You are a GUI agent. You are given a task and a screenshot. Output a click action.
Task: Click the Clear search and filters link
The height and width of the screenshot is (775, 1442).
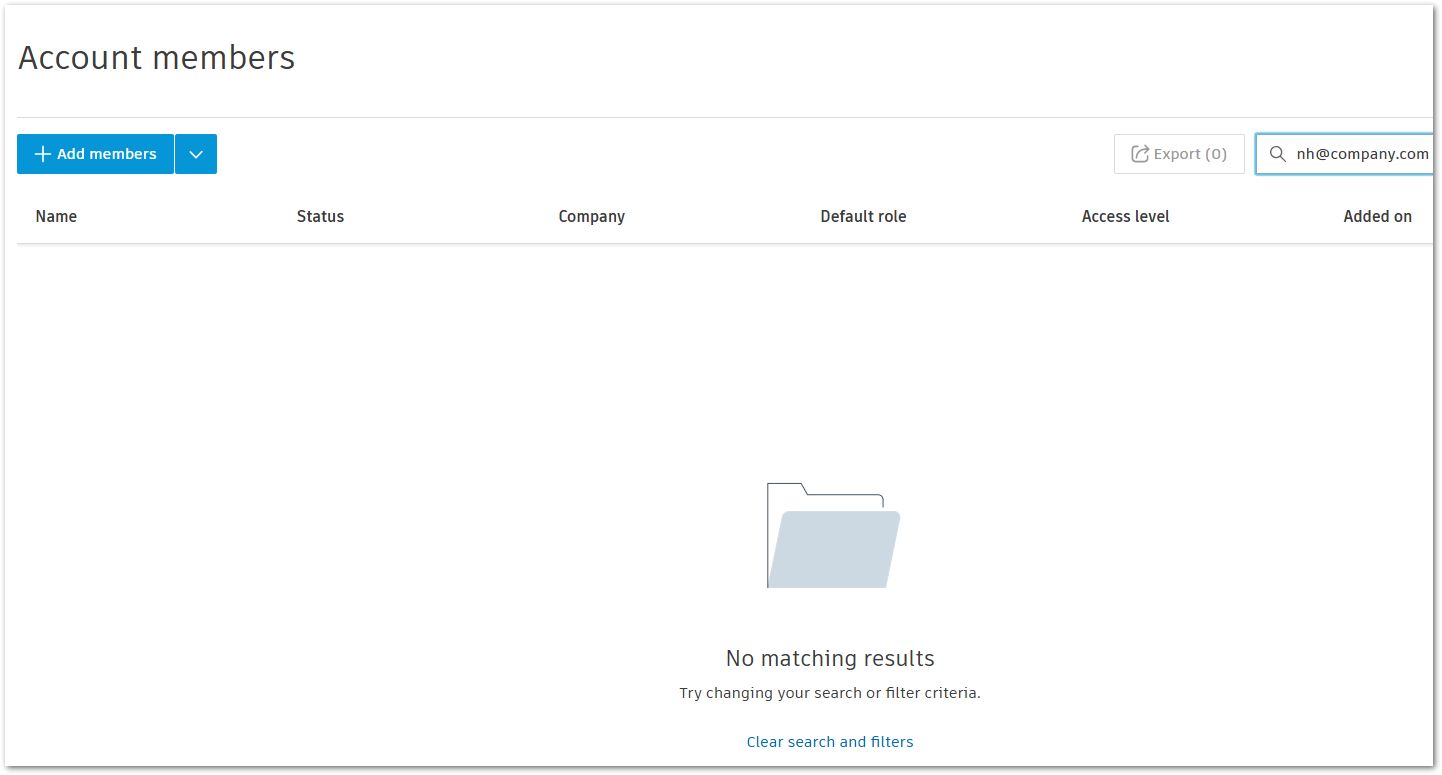[830, 741]
